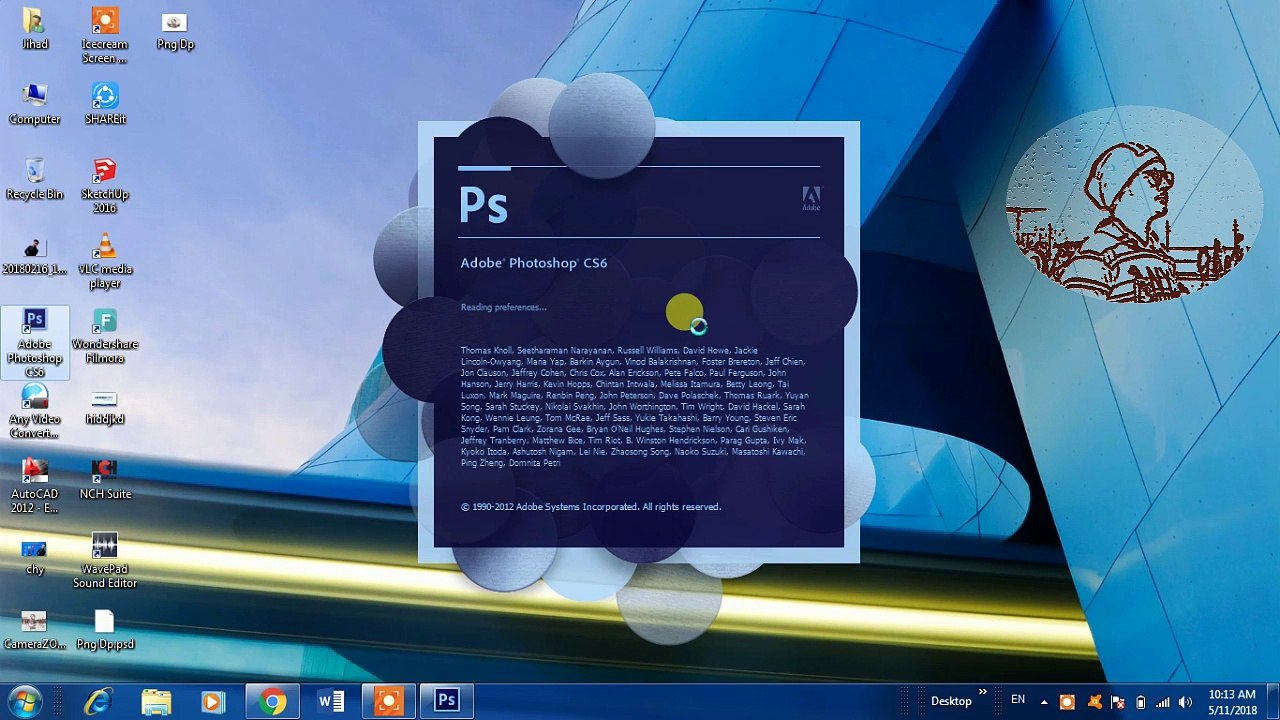Select the SketchUp 2016 shortcut
This screenshot has height=720, width=1280.
tap(105, 186)
